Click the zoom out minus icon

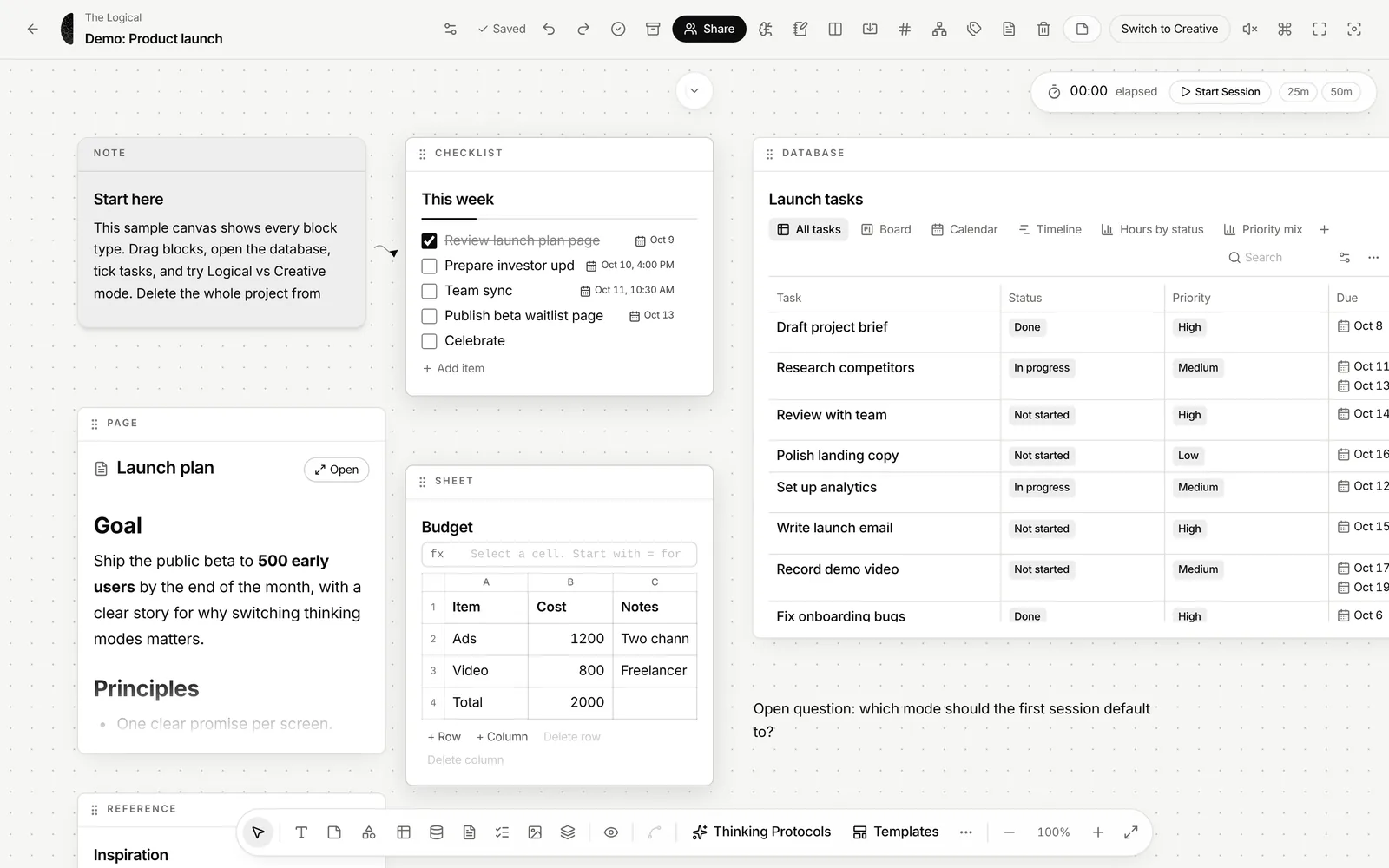1009,832
